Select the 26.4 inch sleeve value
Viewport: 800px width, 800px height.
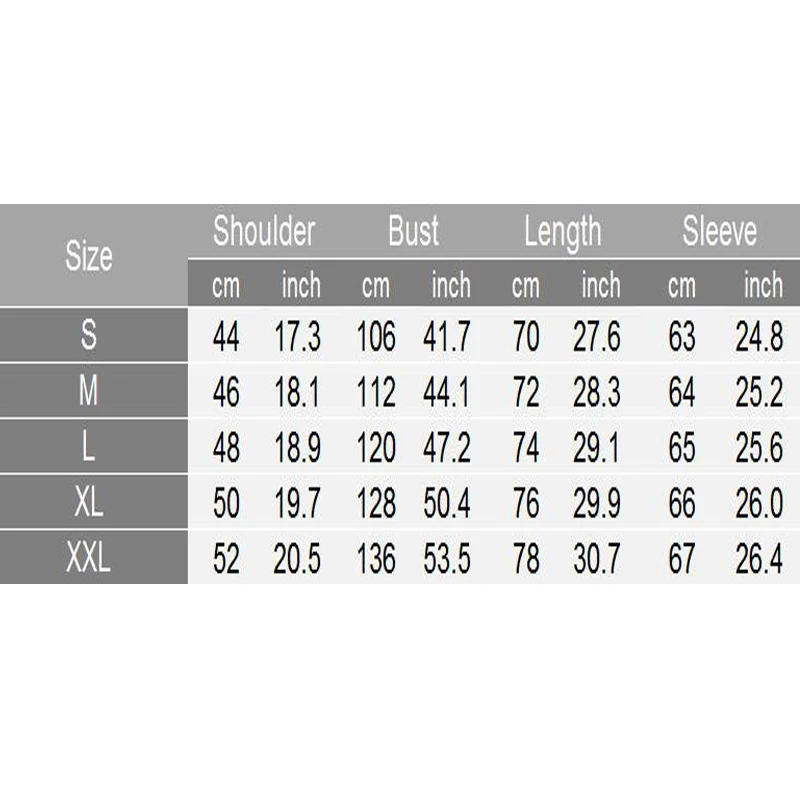[760, 561]
